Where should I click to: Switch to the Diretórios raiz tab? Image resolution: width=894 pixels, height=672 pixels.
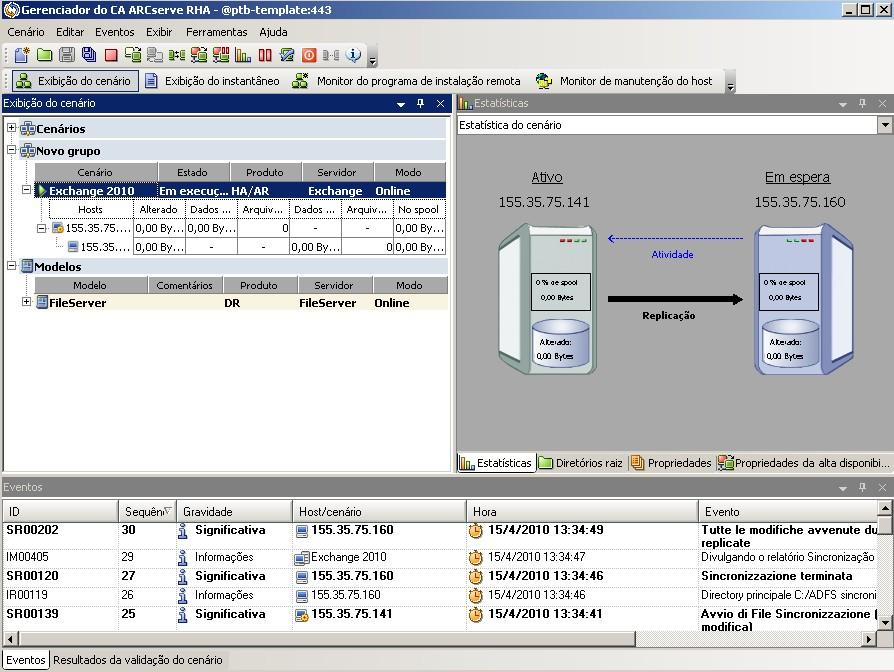580,463
